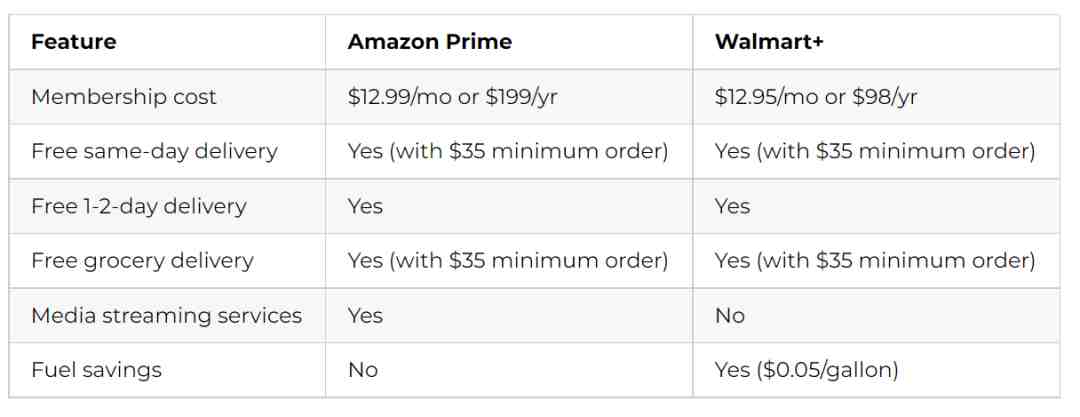Select the Free same-day delivery label

(154, 151)
